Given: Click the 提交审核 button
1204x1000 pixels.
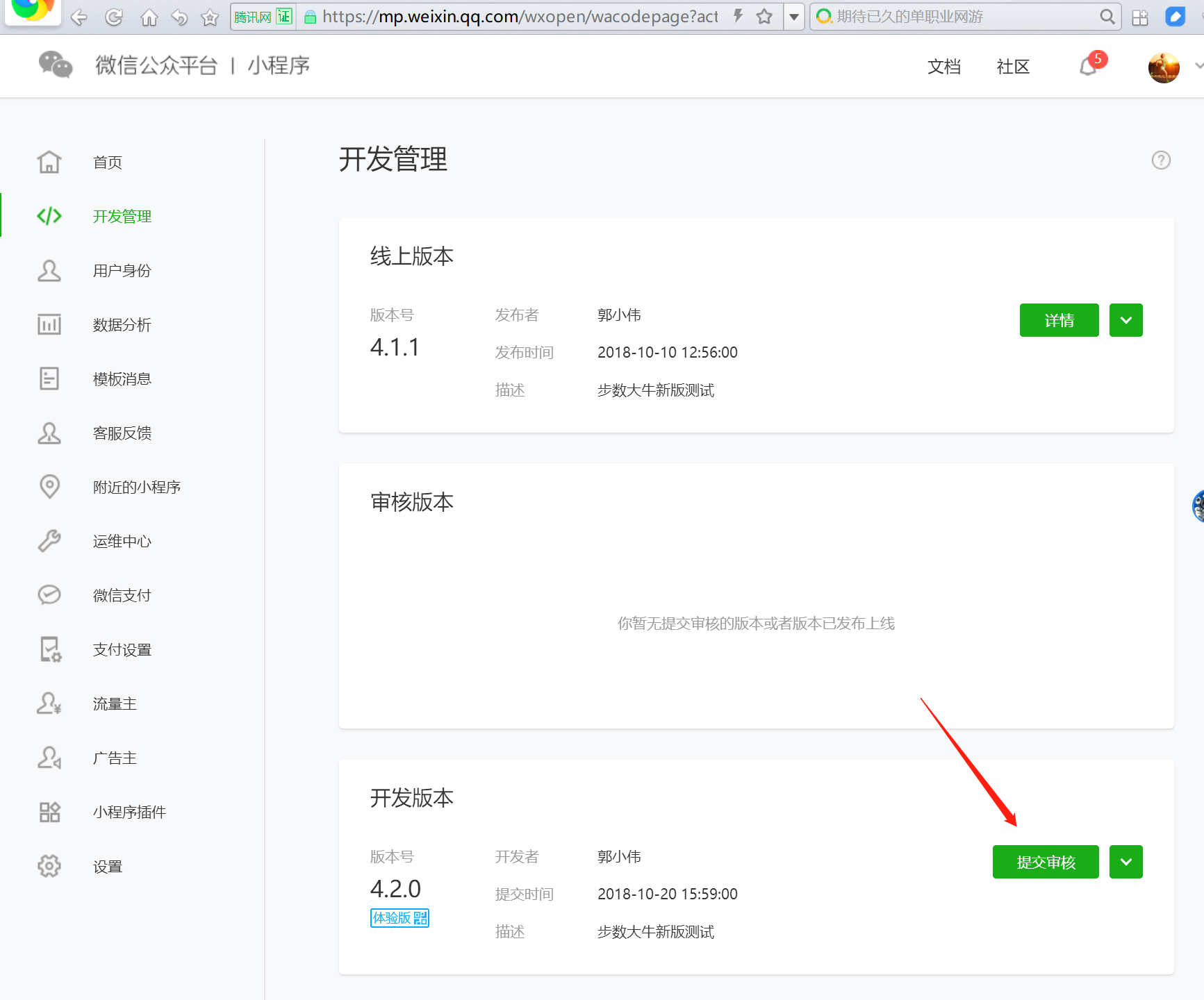Looking at the screenshot, I should [x=1046, y=862].
